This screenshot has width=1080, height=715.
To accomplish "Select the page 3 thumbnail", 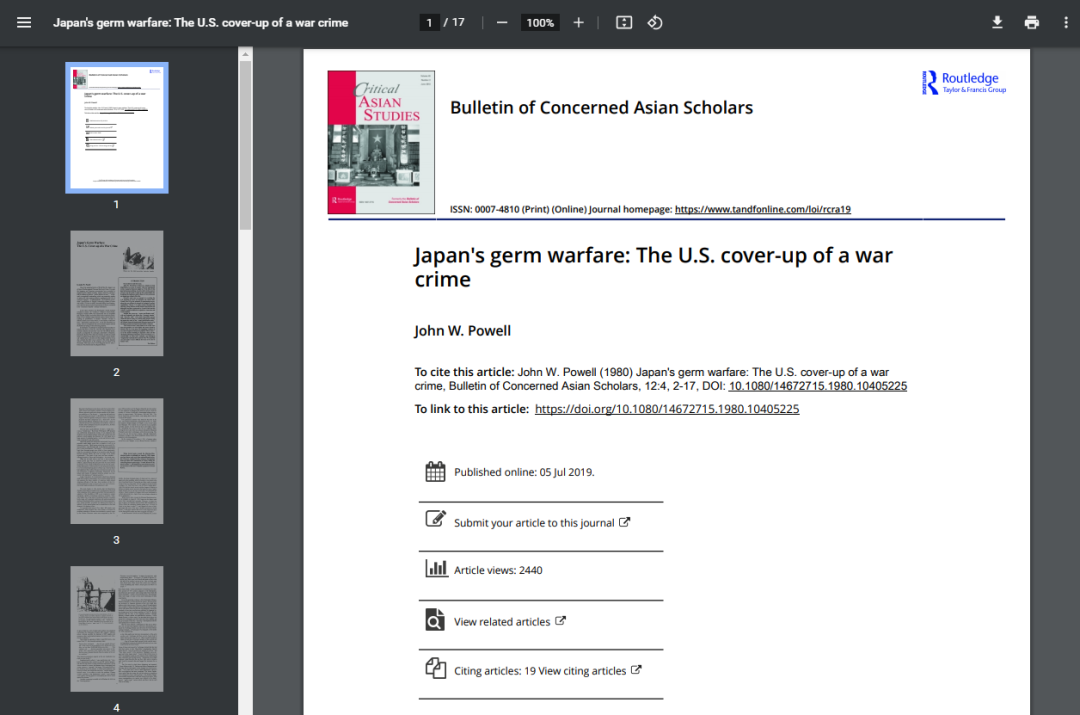I will click(117, 461).
